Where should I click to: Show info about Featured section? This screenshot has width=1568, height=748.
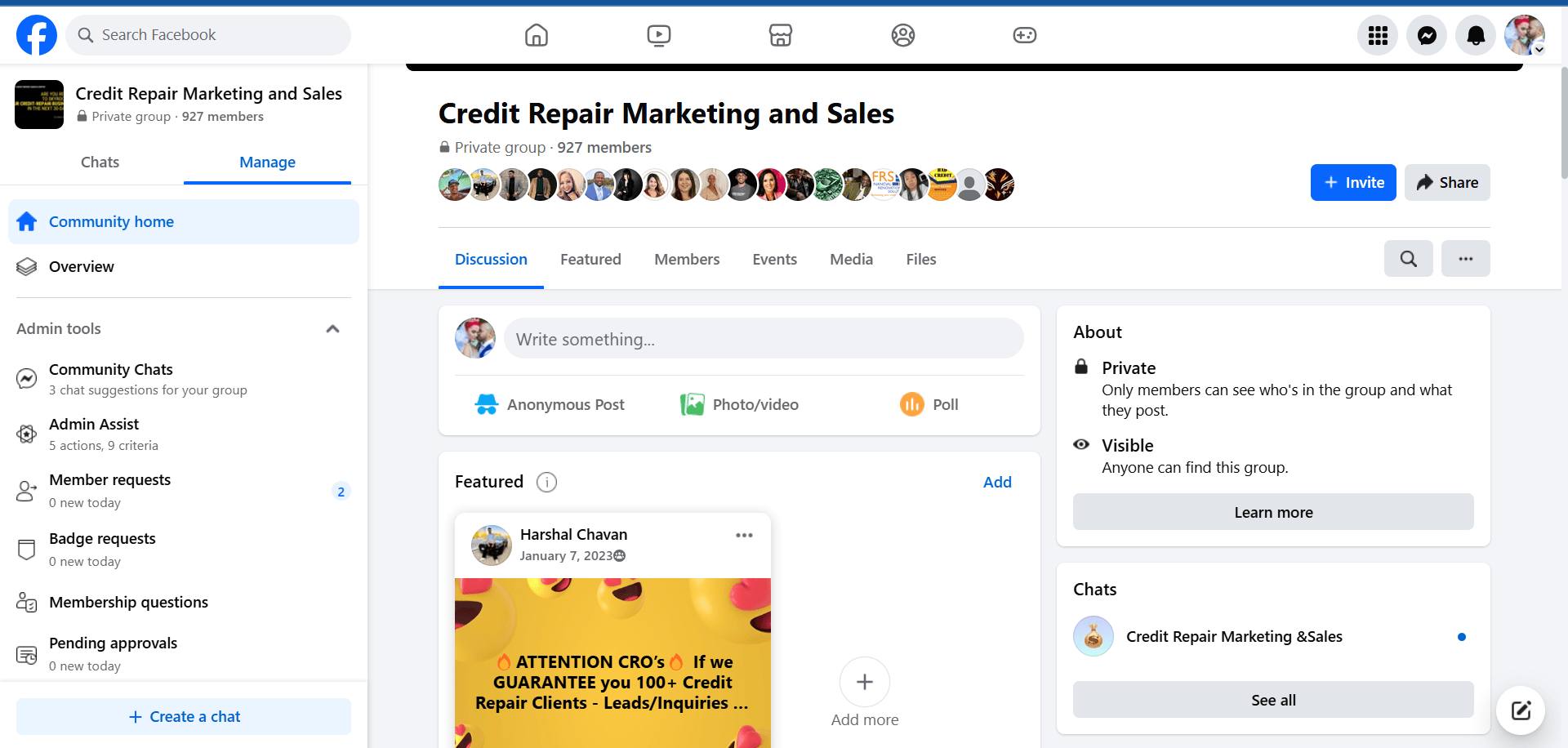click(547, 483)
